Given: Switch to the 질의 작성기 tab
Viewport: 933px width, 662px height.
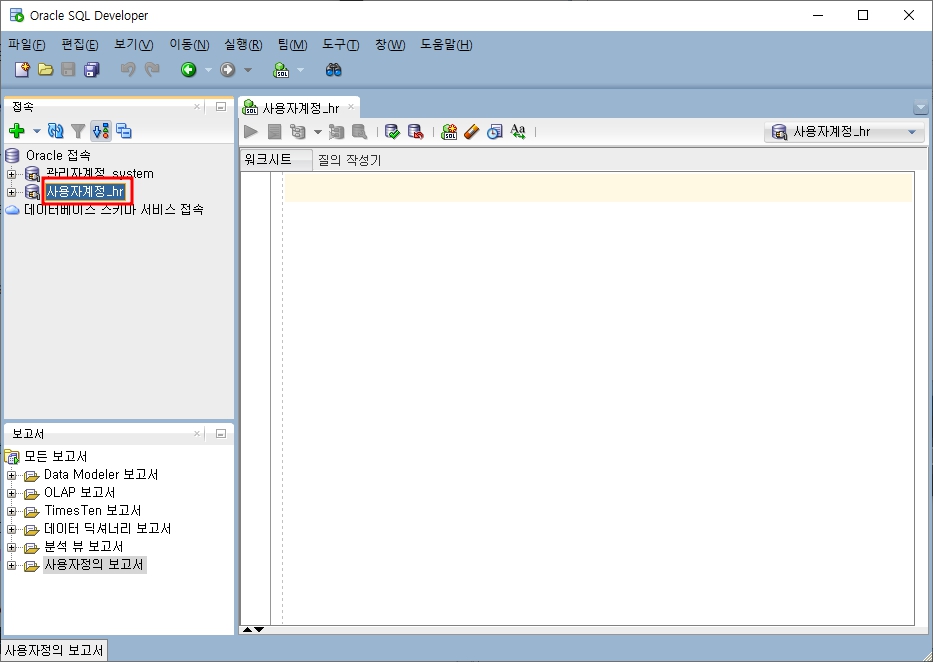Looking at the screenshot, I should pos(349,160).
